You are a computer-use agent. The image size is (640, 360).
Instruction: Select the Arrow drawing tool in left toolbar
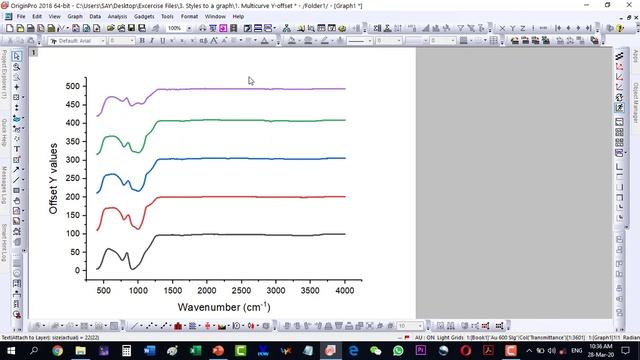click(16, 169)
